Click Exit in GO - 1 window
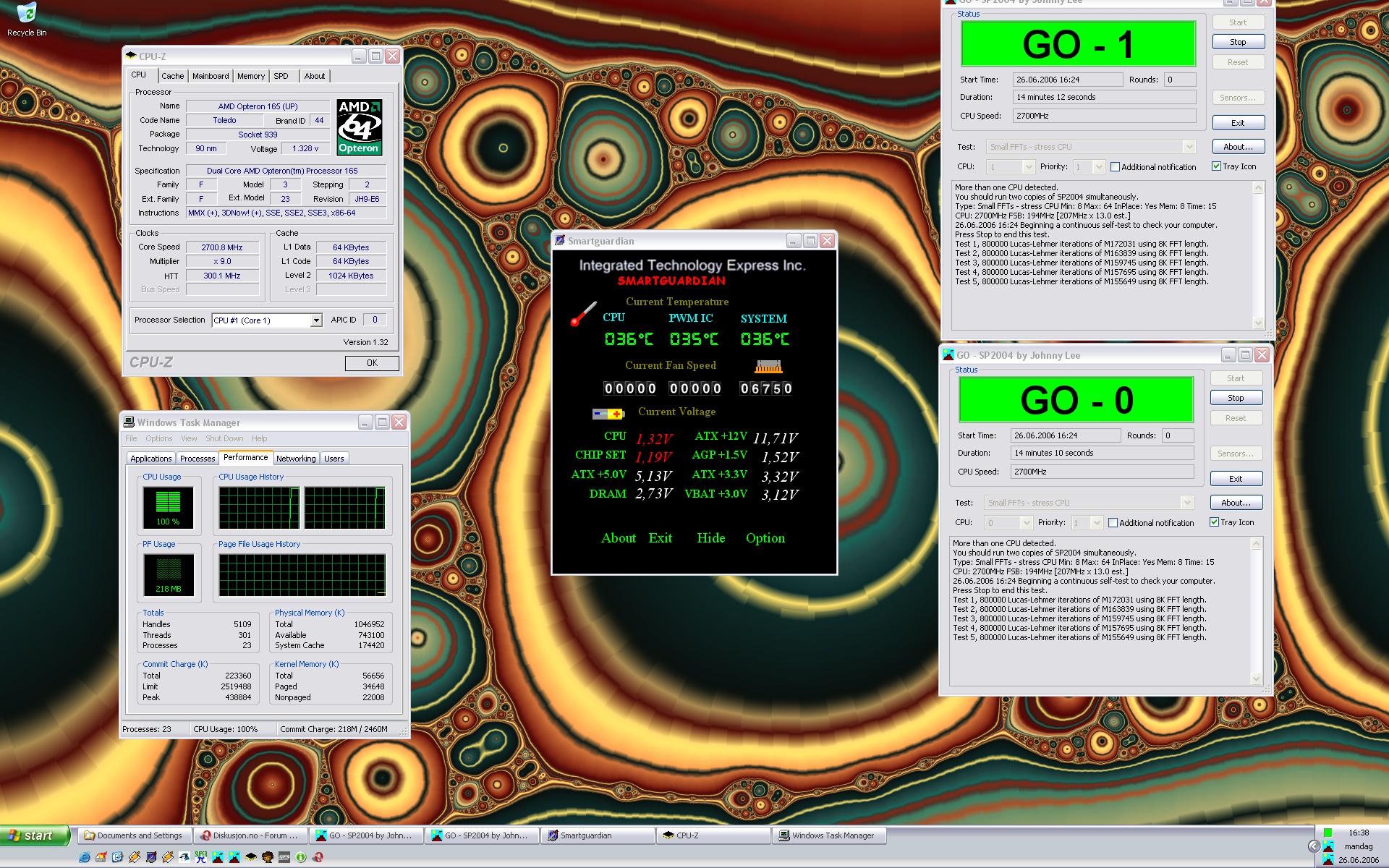The image size is (1389, 868). [x=1238, y=123]
